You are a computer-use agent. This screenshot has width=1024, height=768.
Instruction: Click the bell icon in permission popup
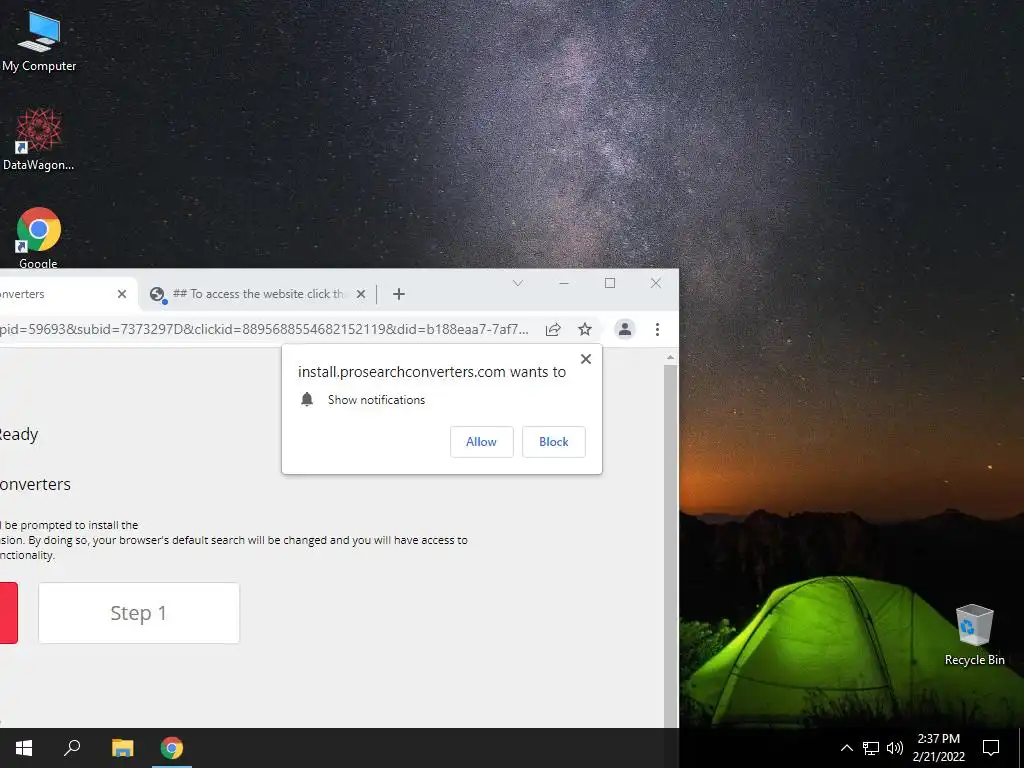(307, 399)
